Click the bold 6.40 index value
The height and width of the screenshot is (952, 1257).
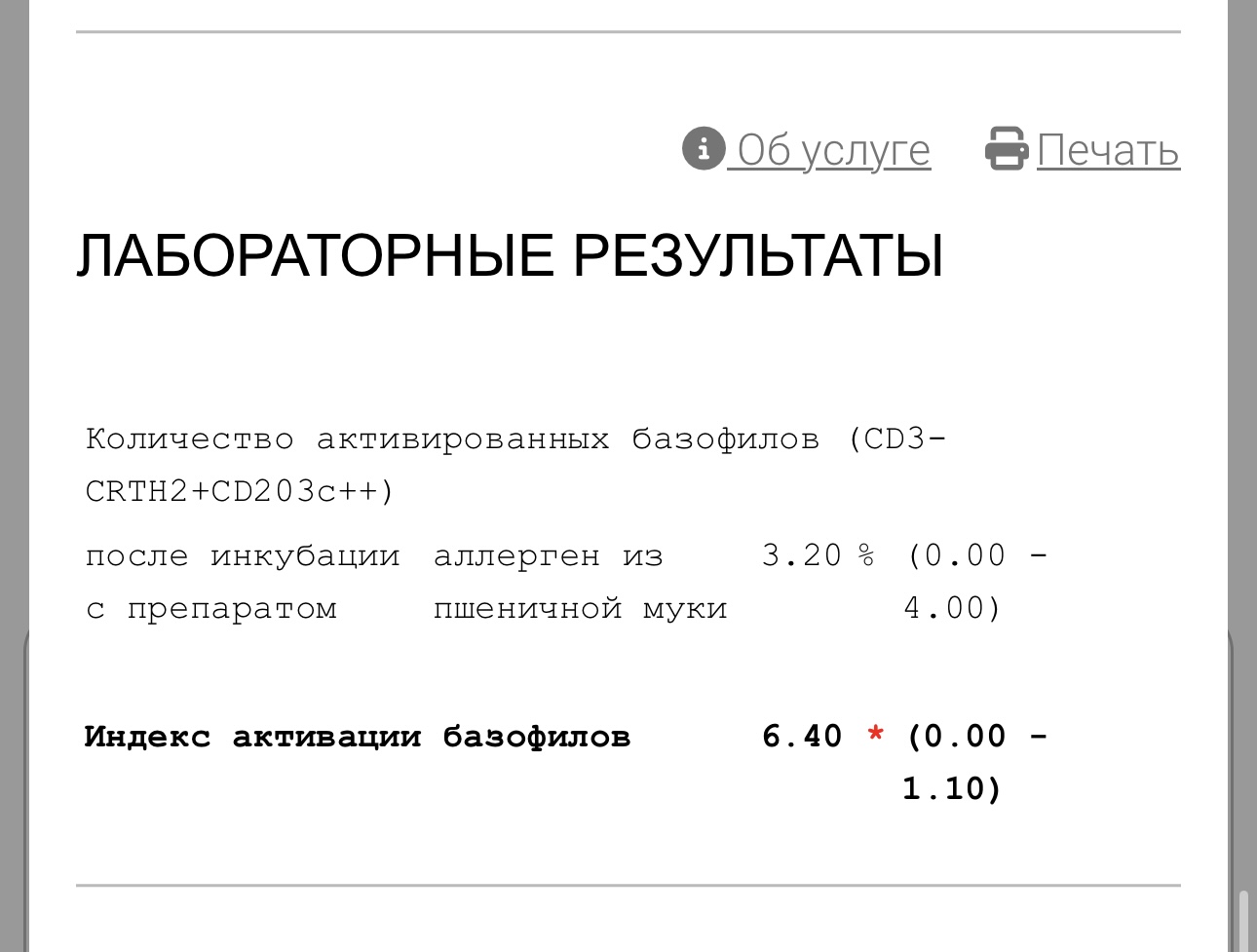click(801, 736)
